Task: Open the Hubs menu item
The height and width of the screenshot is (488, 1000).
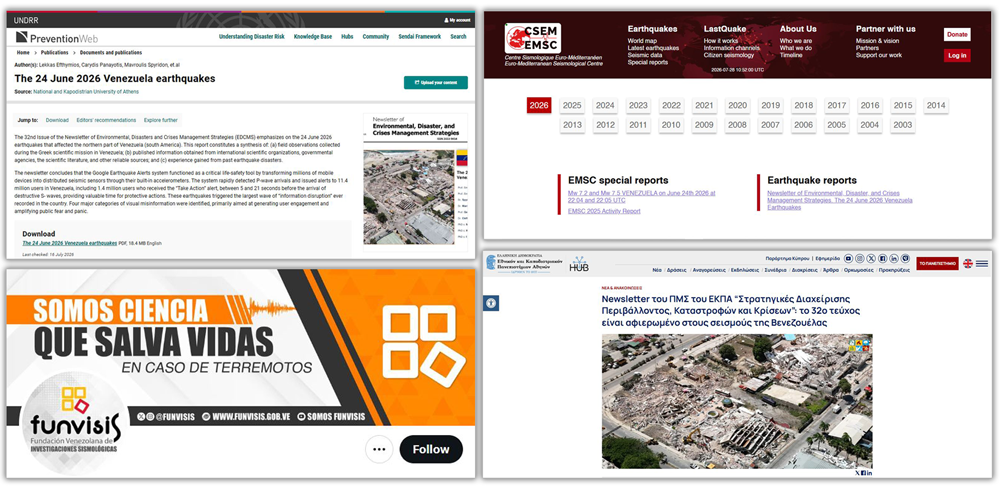Action: pos(347,37)
